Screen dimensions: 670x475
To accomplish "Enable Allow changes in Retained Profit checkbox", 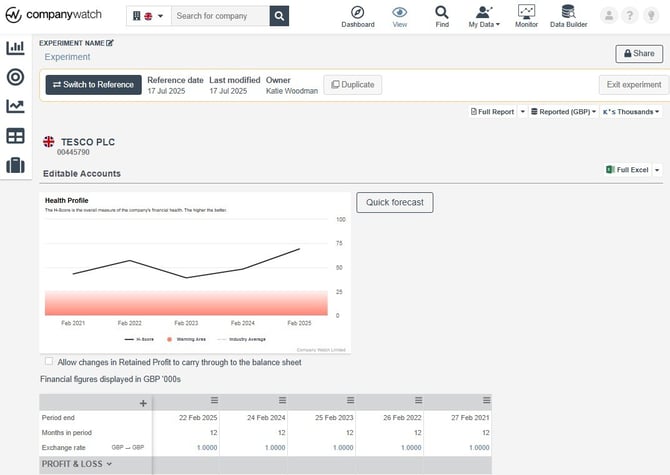I will pos(49,361).
